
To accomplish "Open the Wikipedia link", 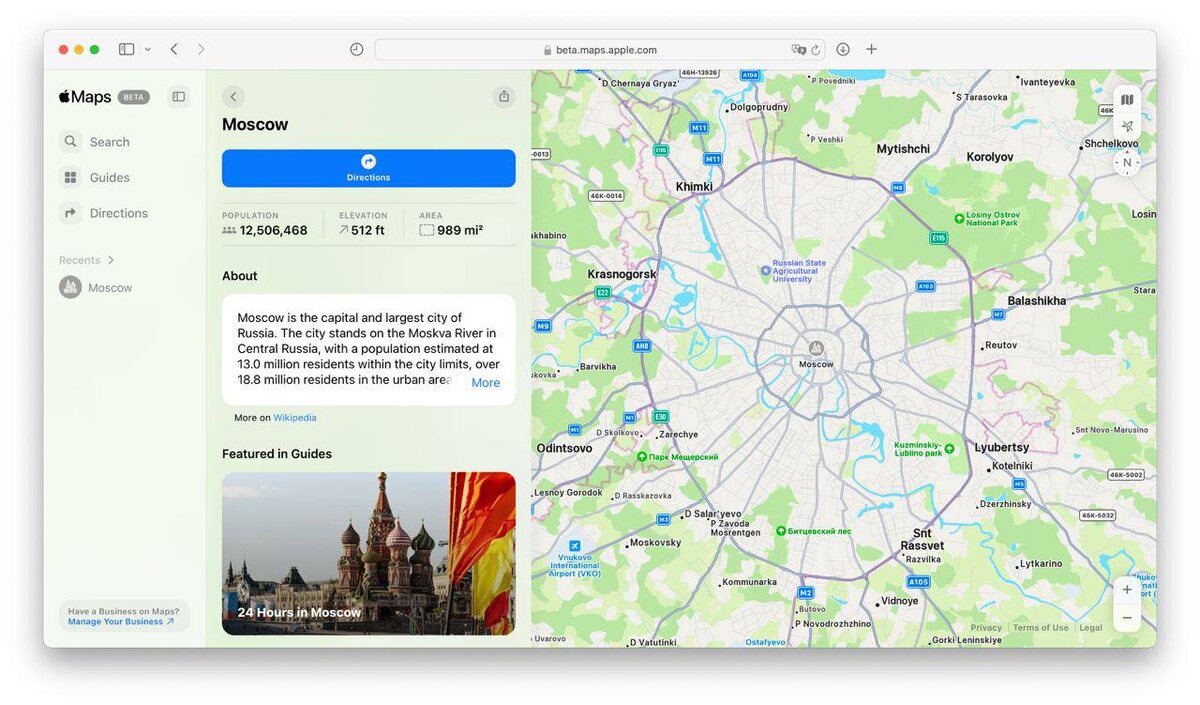I will pos(294,417).
